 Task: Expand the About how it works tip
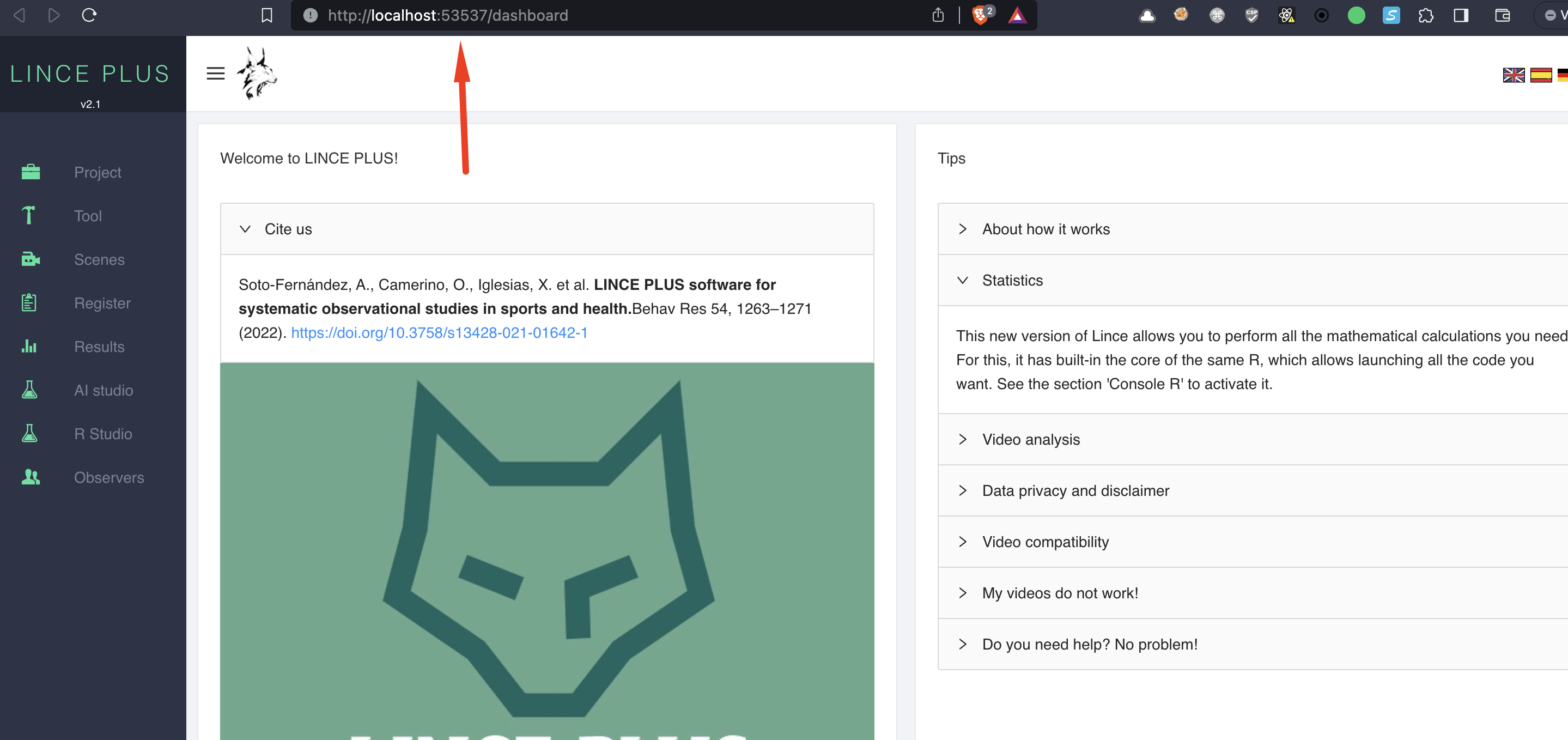coord(1253,229)
